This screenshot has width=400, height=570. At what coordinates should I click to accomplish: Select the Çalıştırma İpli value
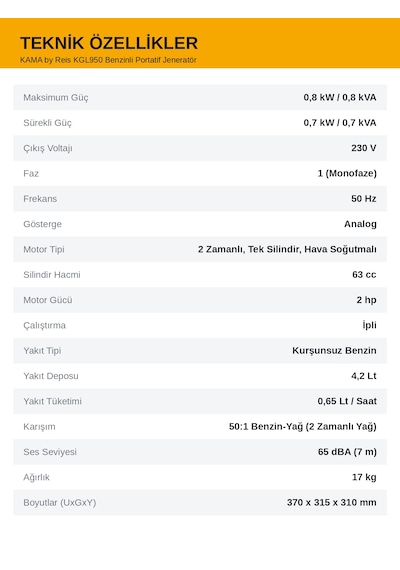click(369, 325)
